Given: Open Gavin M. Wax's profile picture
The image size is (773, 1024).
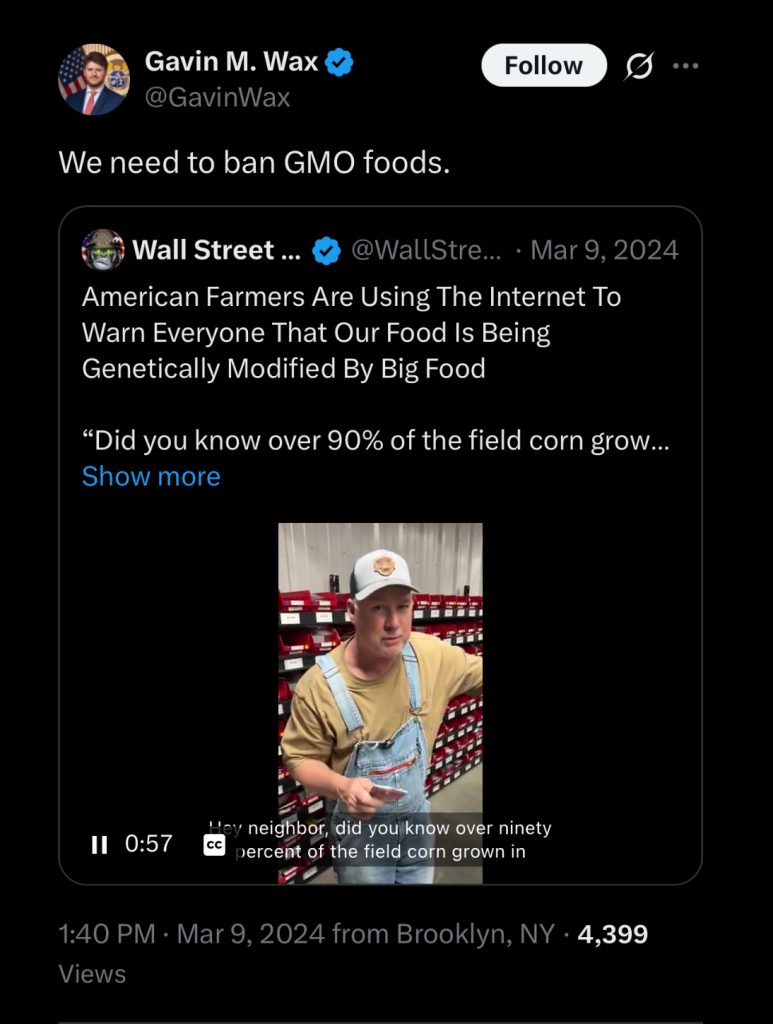Looking at the screenshot, I should [95, 80].
